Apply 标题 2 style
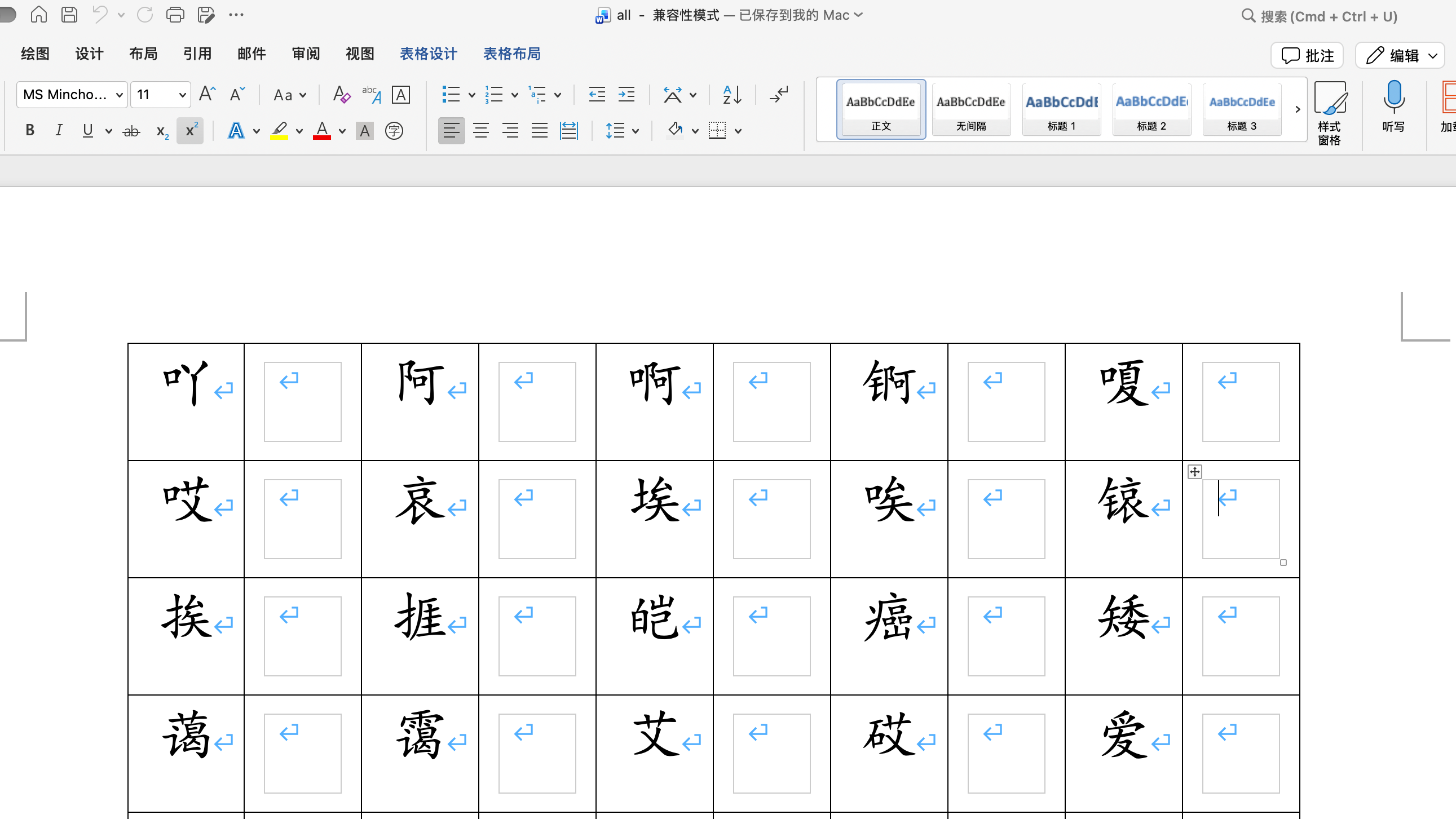1456x819 pixels. (x=1152, y=109)
